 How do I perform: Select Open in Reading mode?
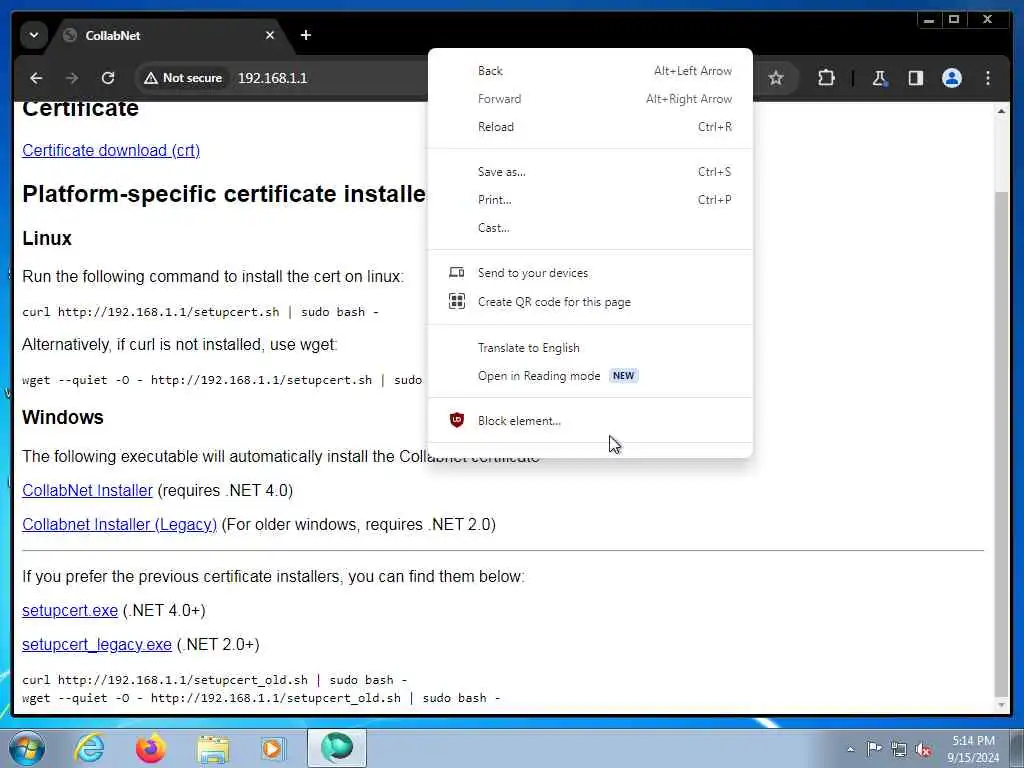click(590, 376)
